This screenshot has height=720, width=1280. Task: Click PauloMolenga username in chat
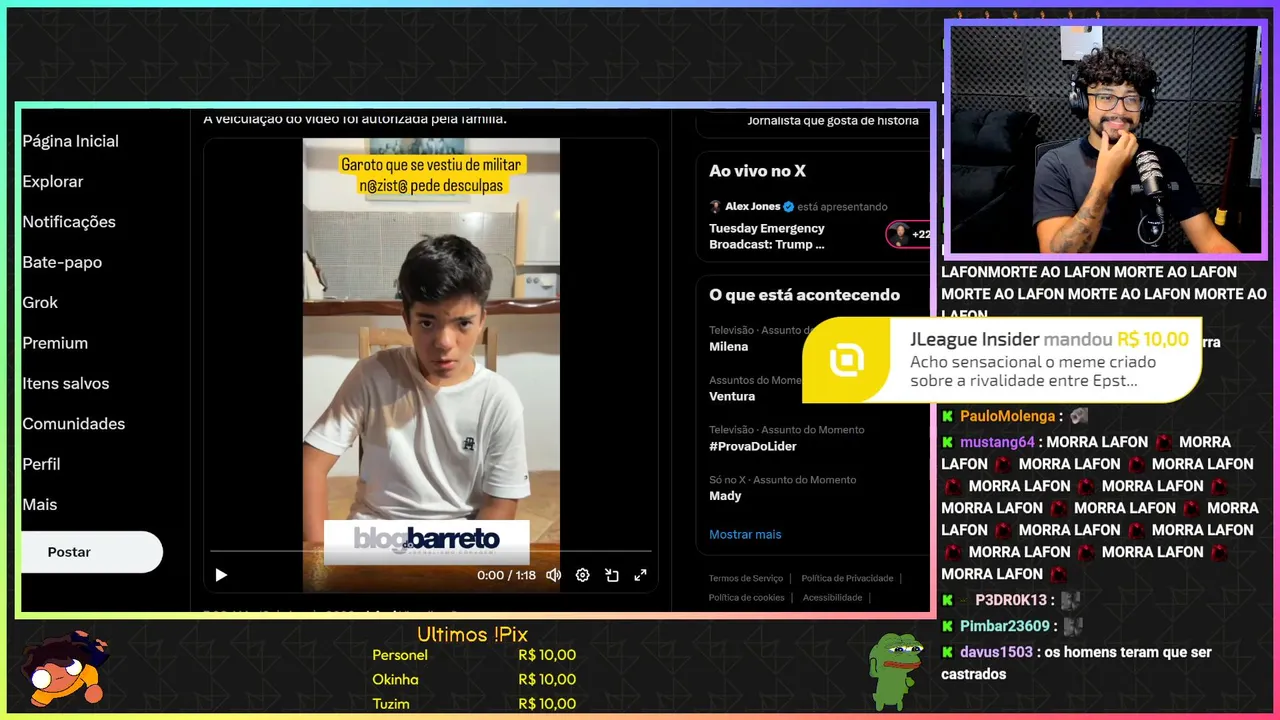tap(1007, 416)
